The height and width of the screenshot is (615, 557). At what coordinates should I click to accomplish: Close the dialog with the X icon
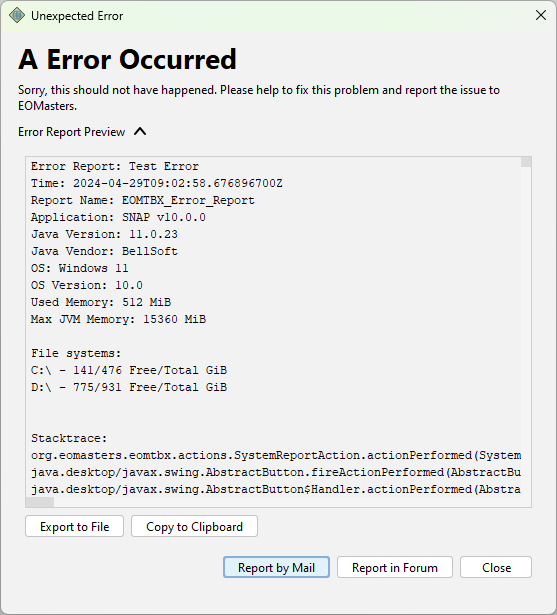point(541,15)
